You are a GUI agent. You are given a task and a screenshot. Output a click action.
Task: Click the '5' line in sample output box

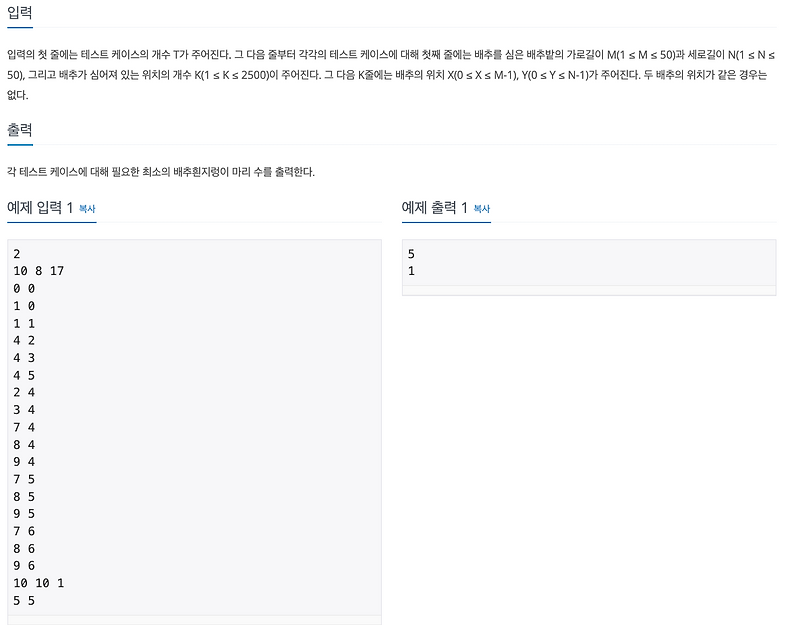pyautogui.click(x=411, y=254)
